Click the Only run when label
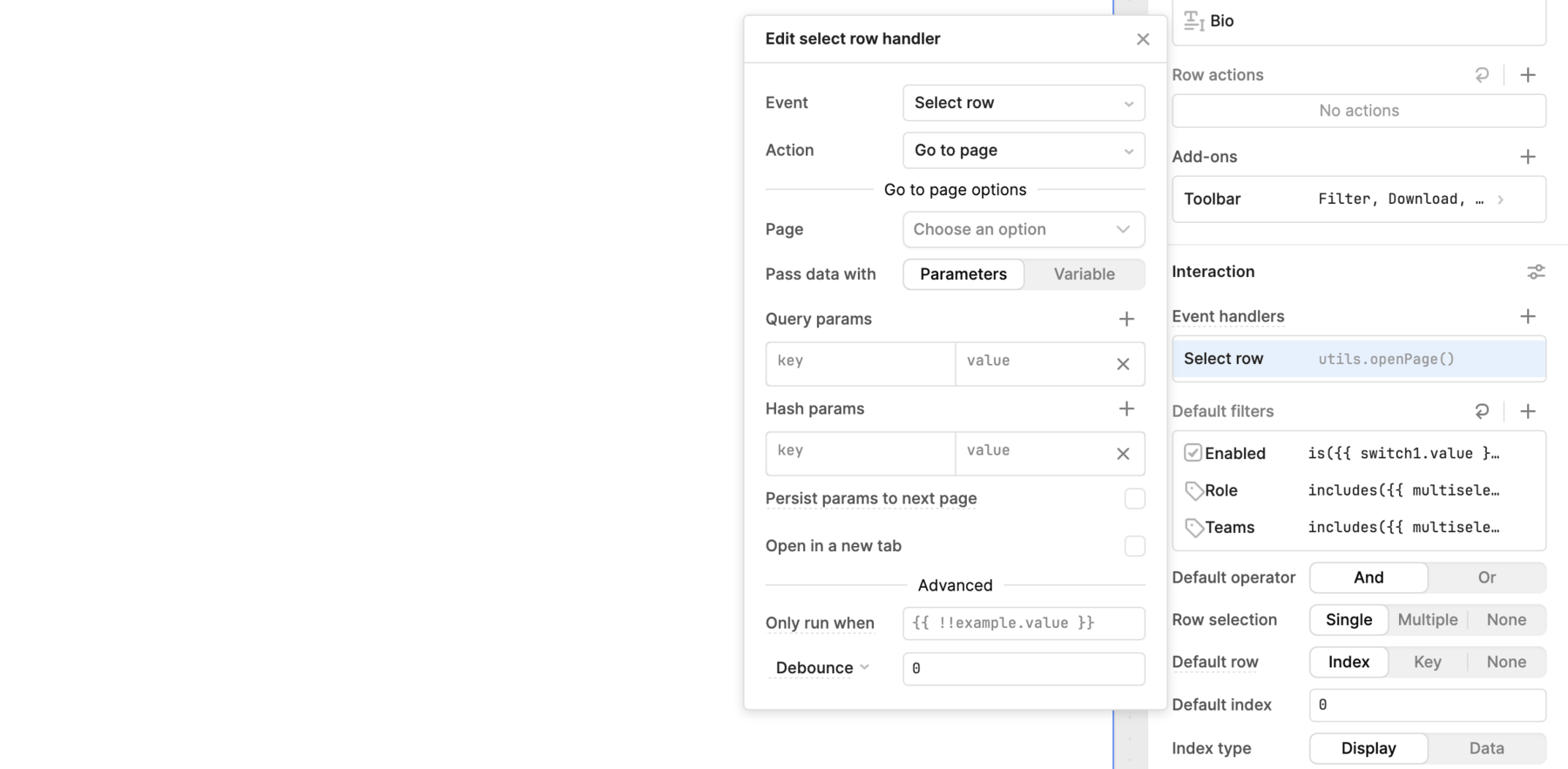This screenshot has height=769, width=1568. coord(819,624)
